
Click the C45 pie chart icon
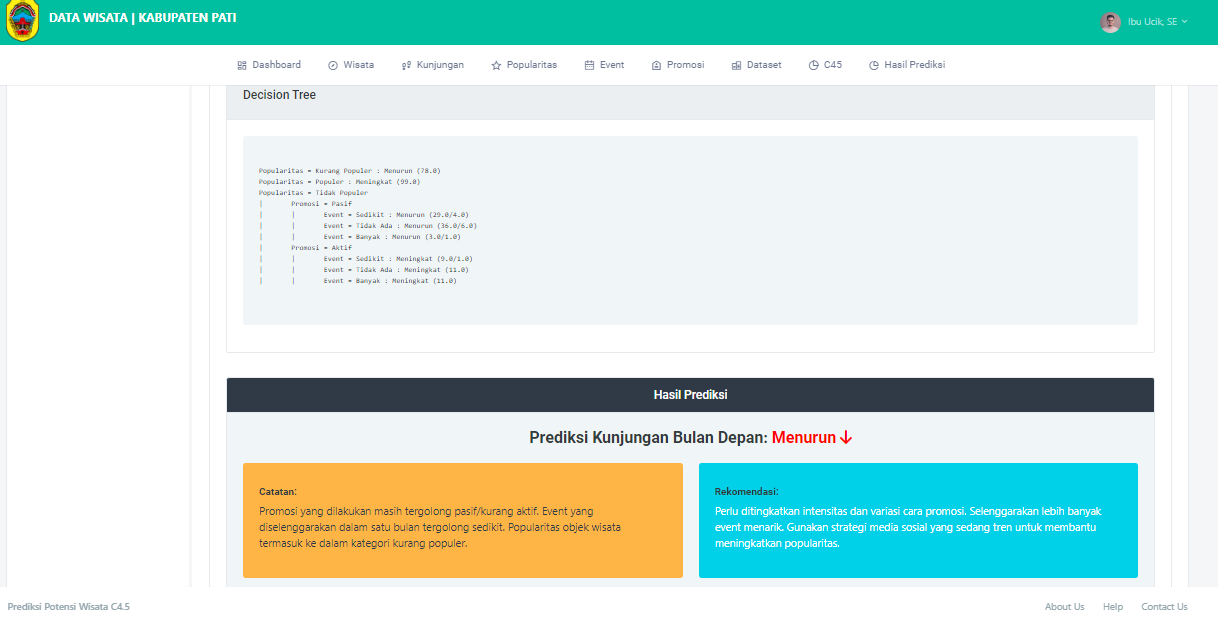point(814,65)
